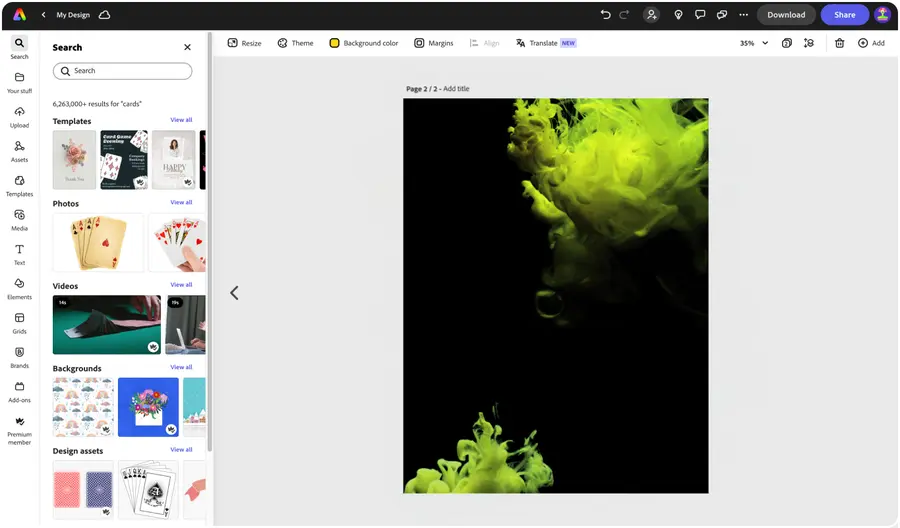Click the Resize toolbar option
This screenshot has width=900, height=528.
(x=245, y=43)
